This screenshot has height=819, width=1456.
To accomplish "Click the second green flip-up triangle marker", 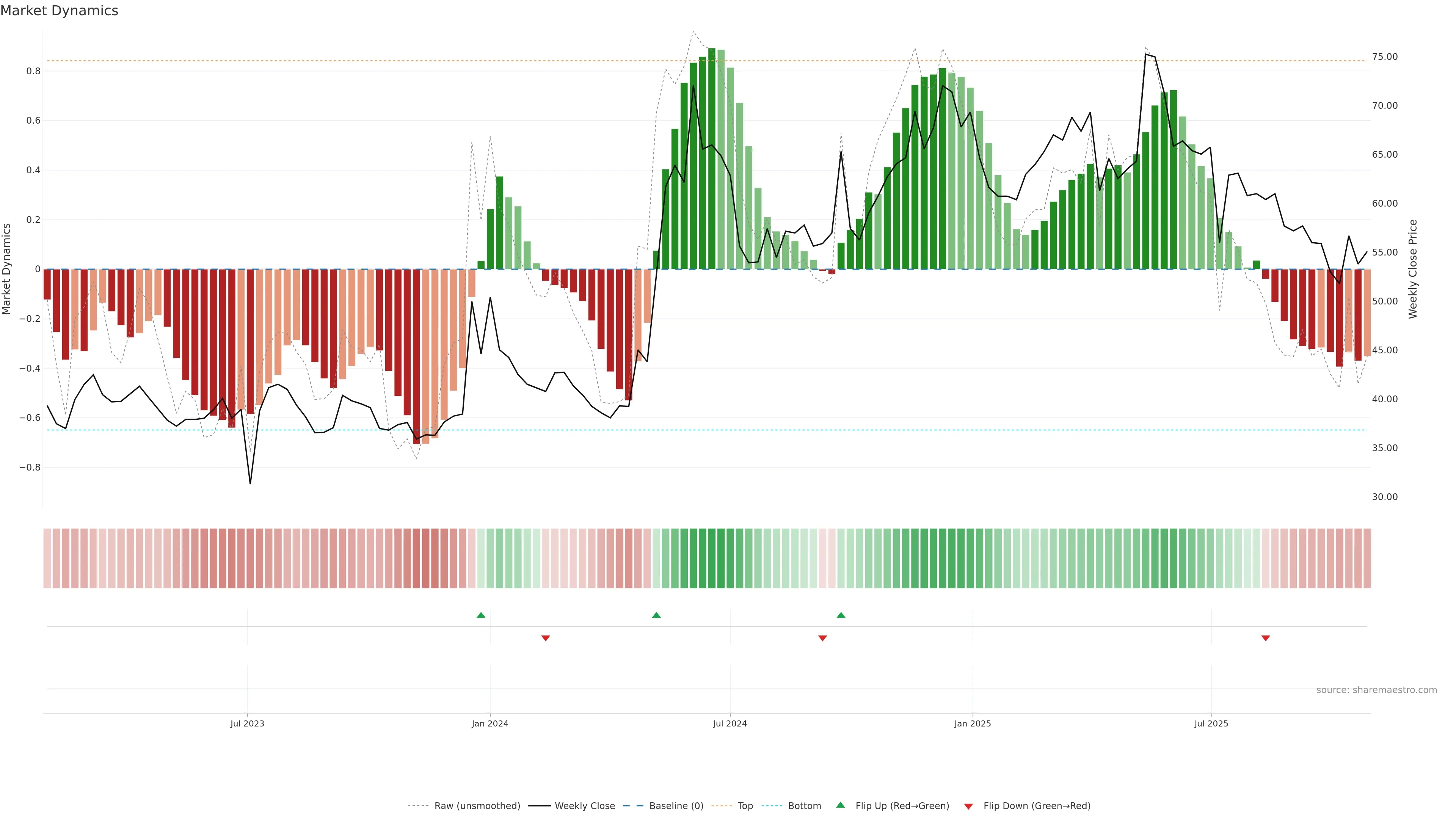I will click(x=656, y=615).
